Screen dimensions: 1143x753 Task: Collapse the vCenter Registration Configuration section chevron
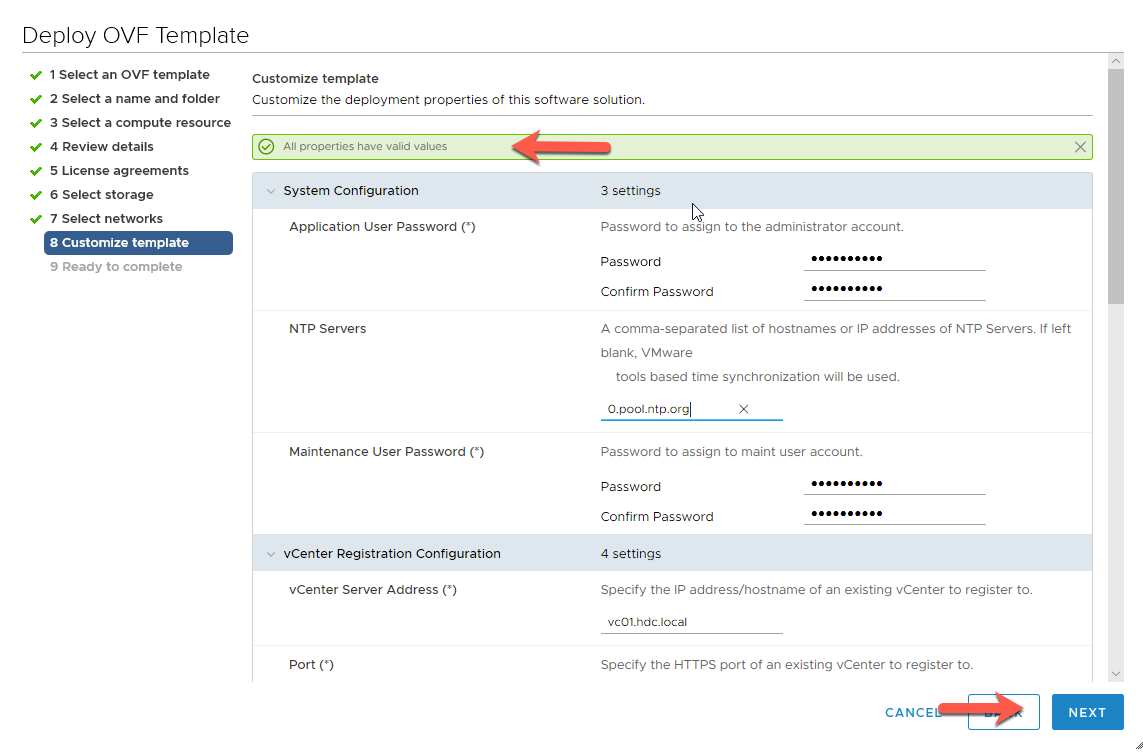(270, 553)
